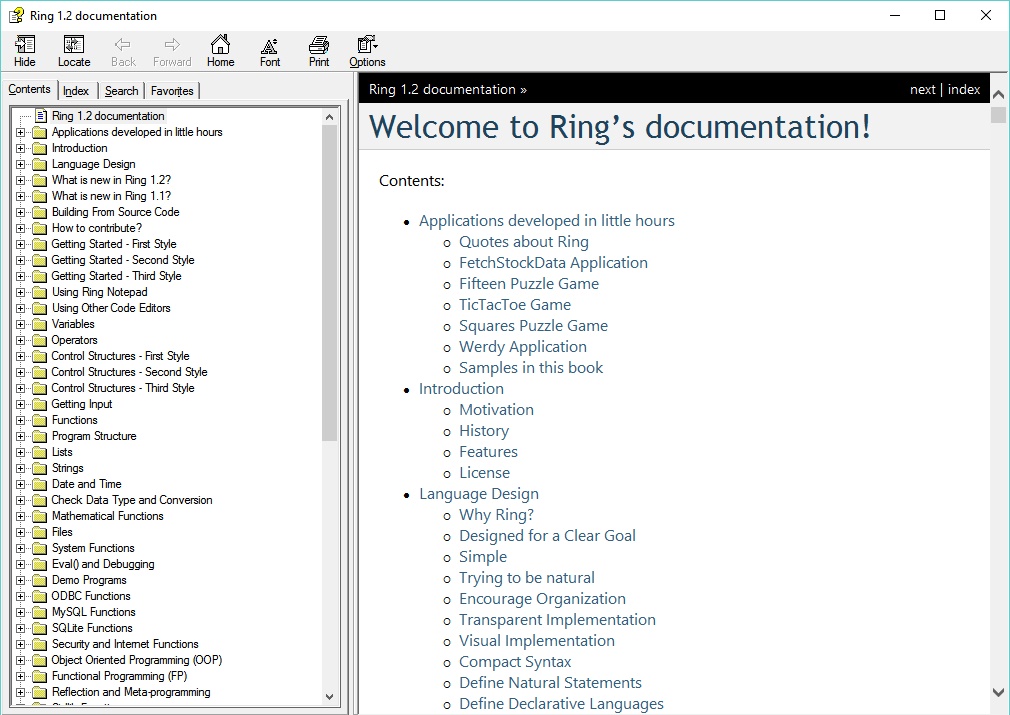Click the content pane scroll up arrow
Screen dimensions: 1010x715
tap(998, 95)
